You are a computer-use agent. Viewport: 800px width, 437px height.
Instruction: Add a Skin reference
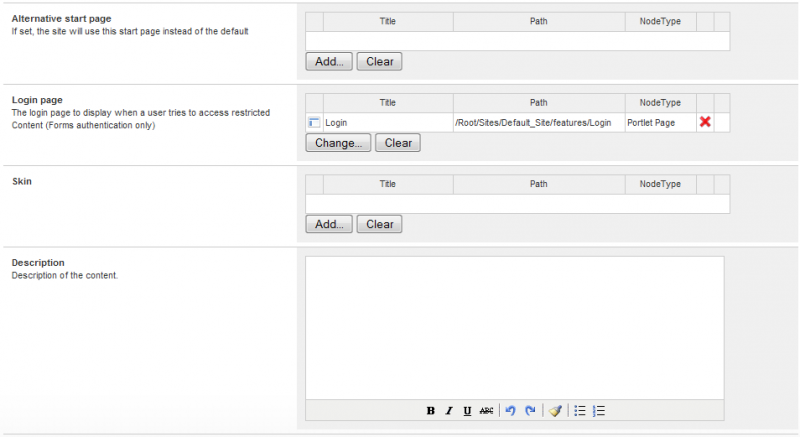[x=329, y=224]
